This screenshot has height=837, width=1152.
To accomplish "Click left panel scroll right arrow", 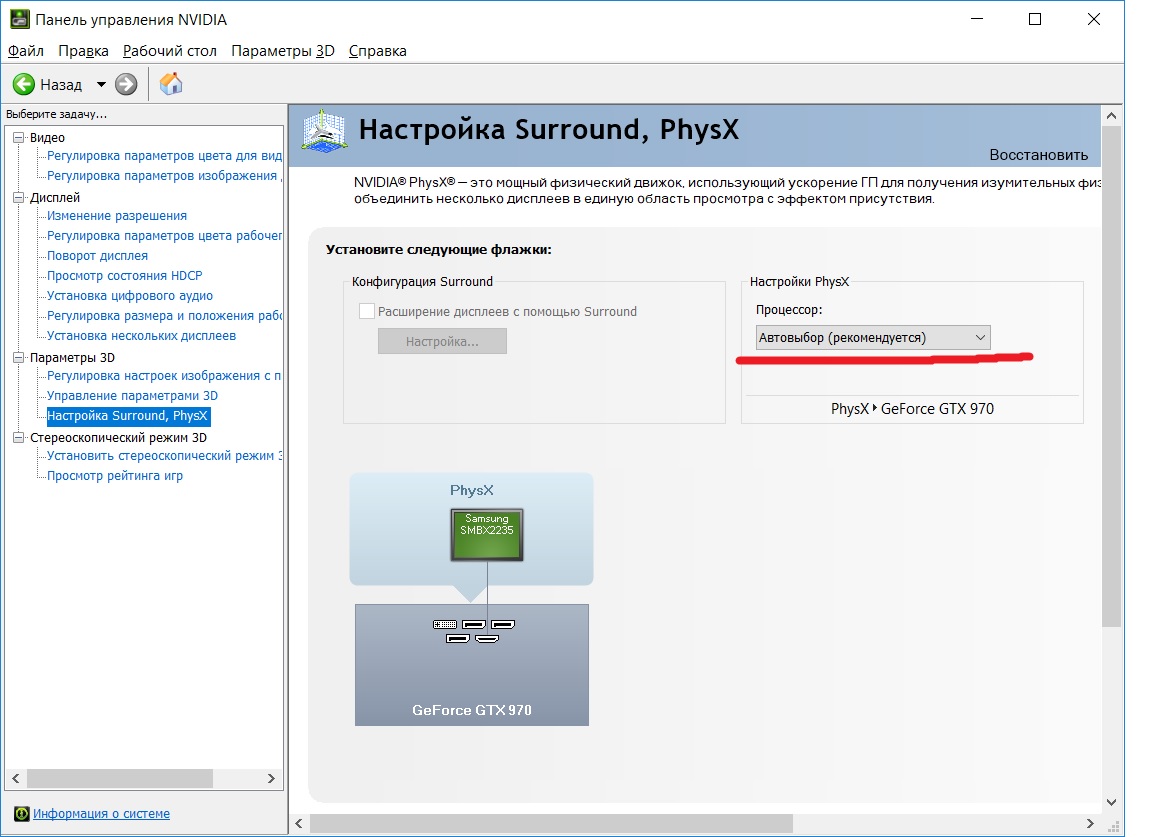I will click(271, 778).
